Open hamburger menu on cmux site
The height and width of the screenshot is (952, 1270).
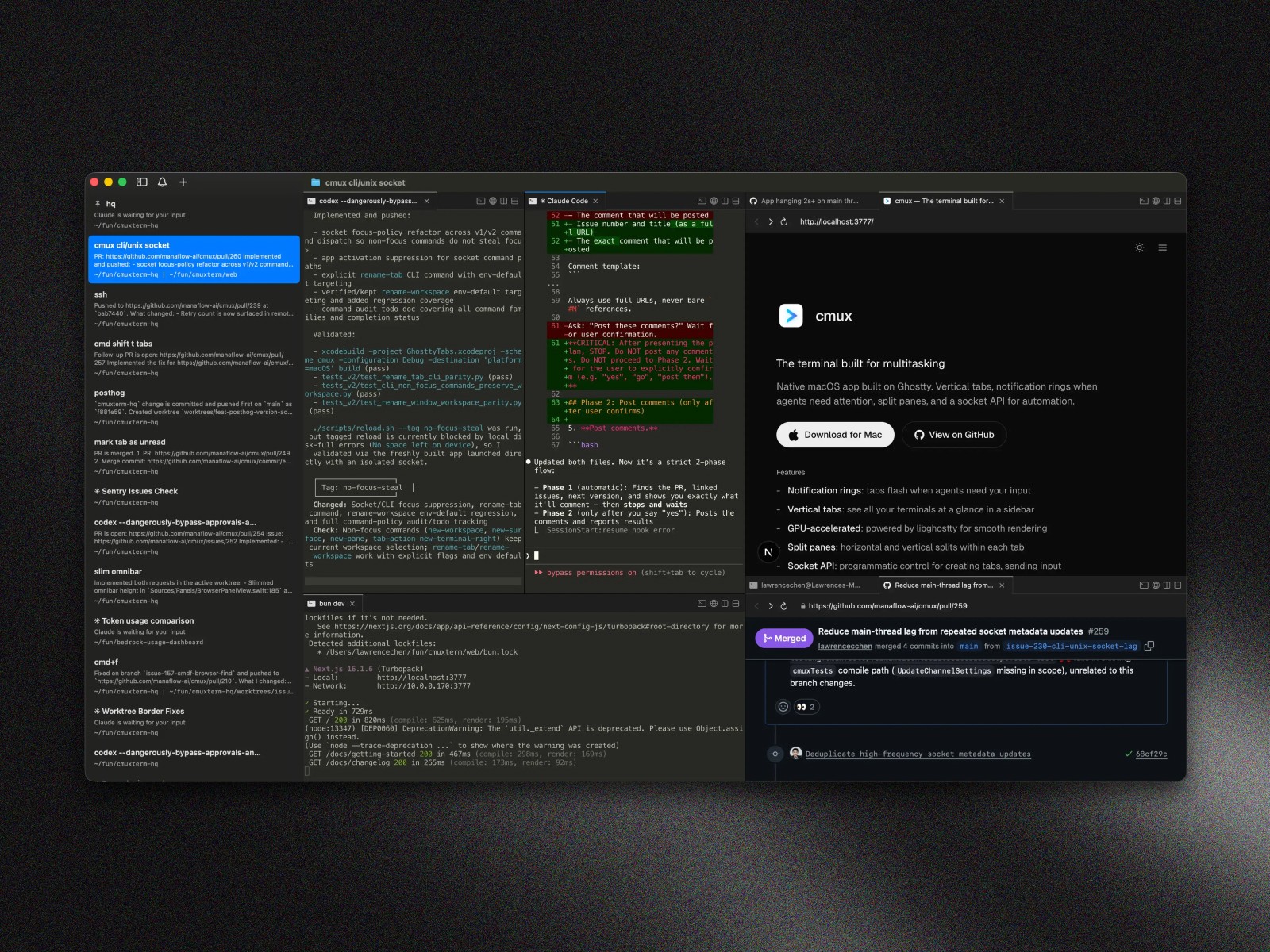[1163, 248]
